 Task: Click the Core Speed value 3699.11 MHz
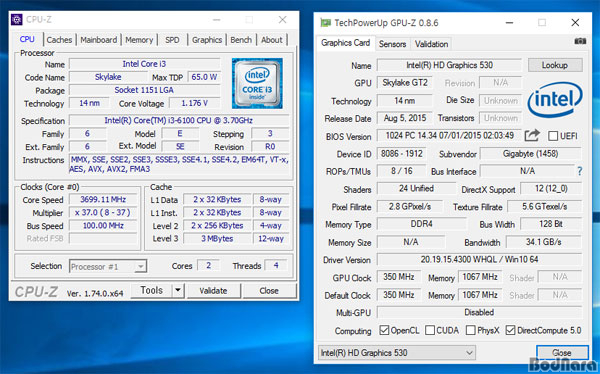coord(103,199)
